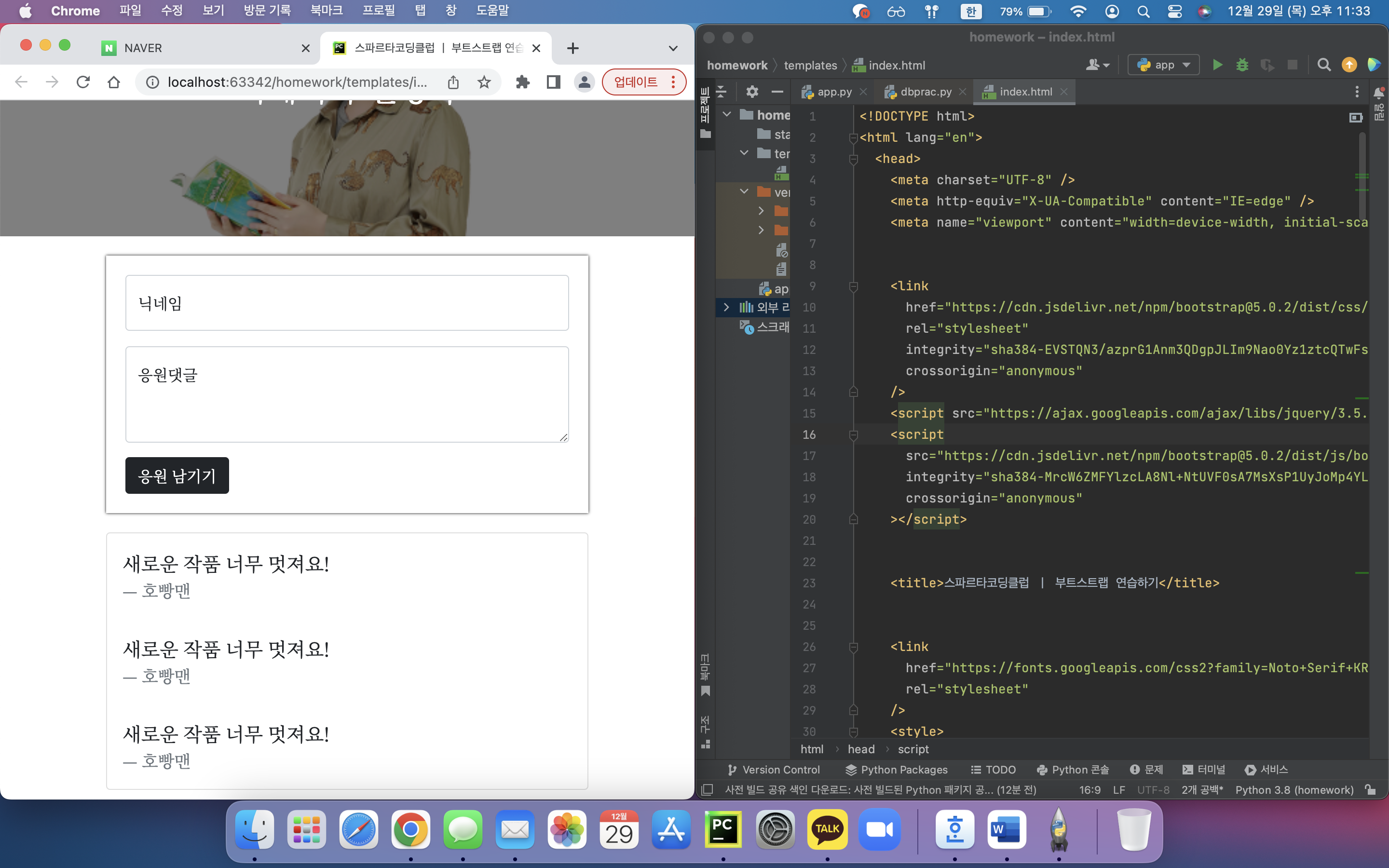Click Python 3.8 interpreter in status bar

coord(1294,790)
